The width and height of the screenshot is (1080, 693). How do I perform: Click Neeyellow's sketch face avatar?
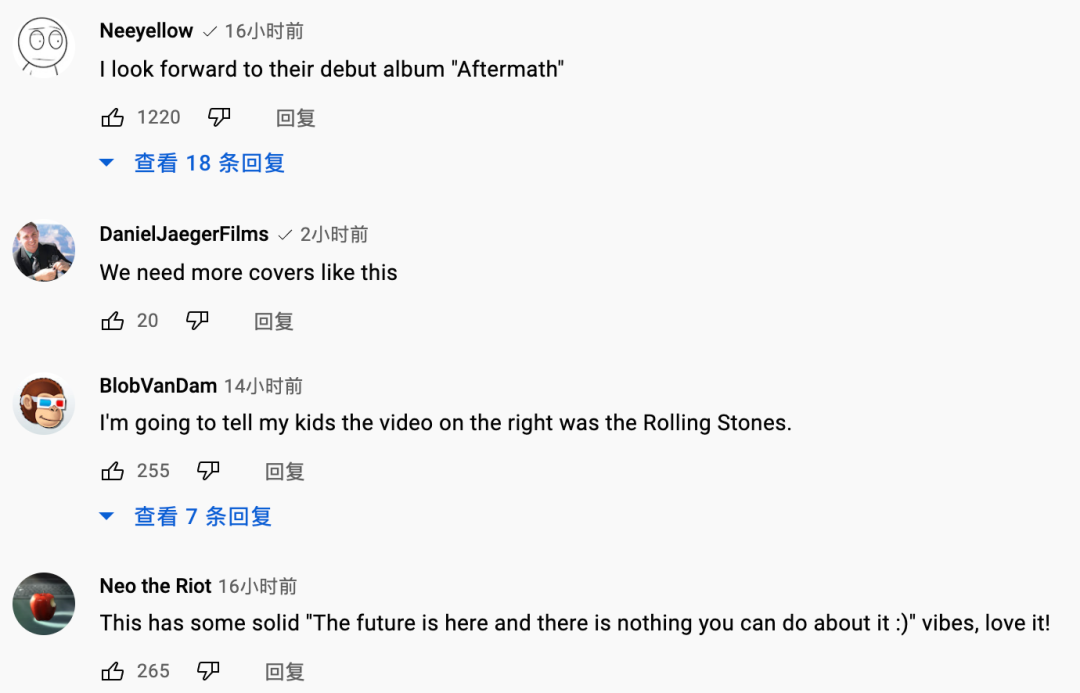click(x=43, y=46)
